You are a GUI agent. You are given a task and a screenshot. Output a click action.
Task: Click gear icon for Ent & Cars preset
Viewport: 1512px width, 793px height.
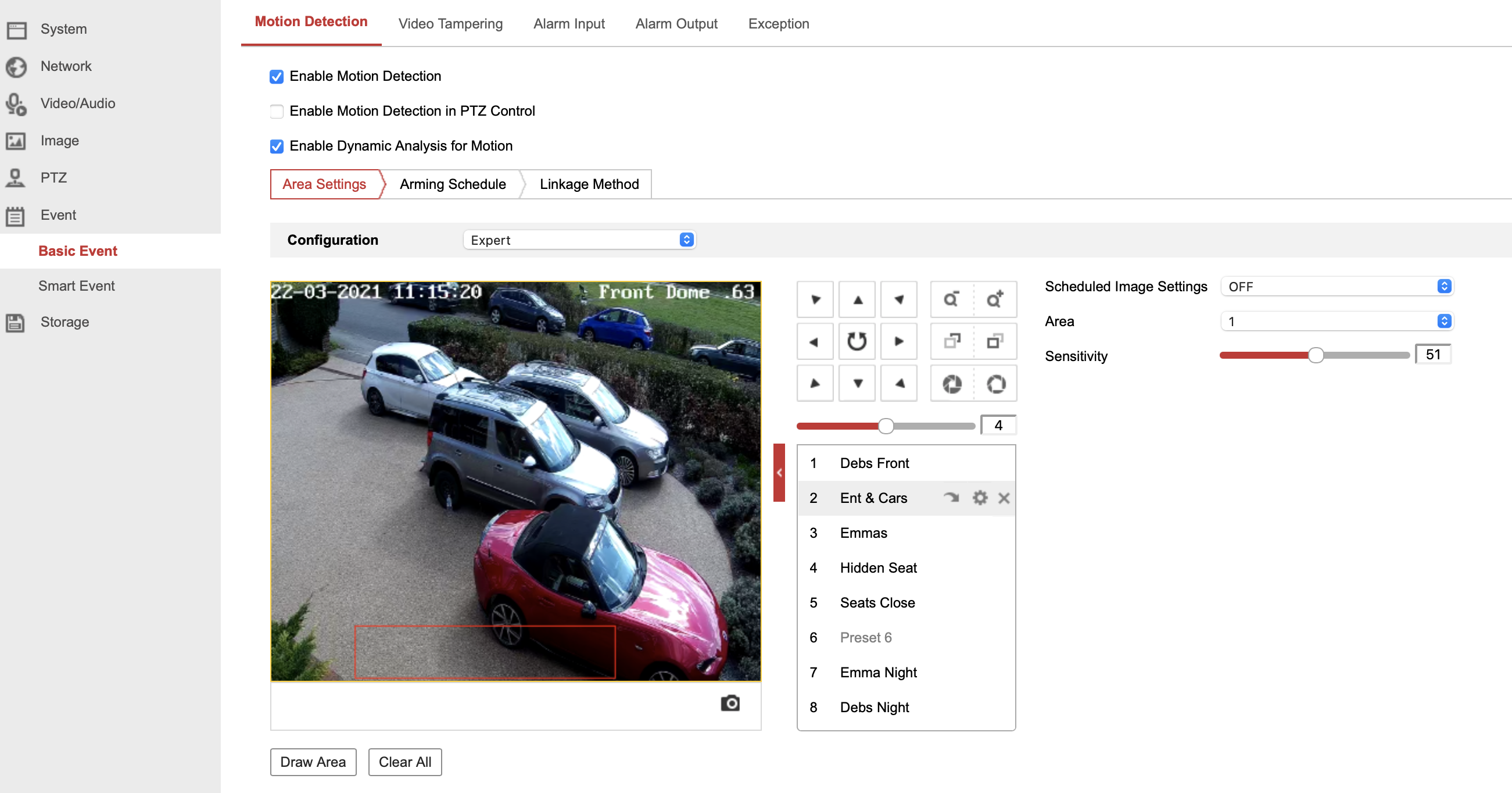coord(979,498)
